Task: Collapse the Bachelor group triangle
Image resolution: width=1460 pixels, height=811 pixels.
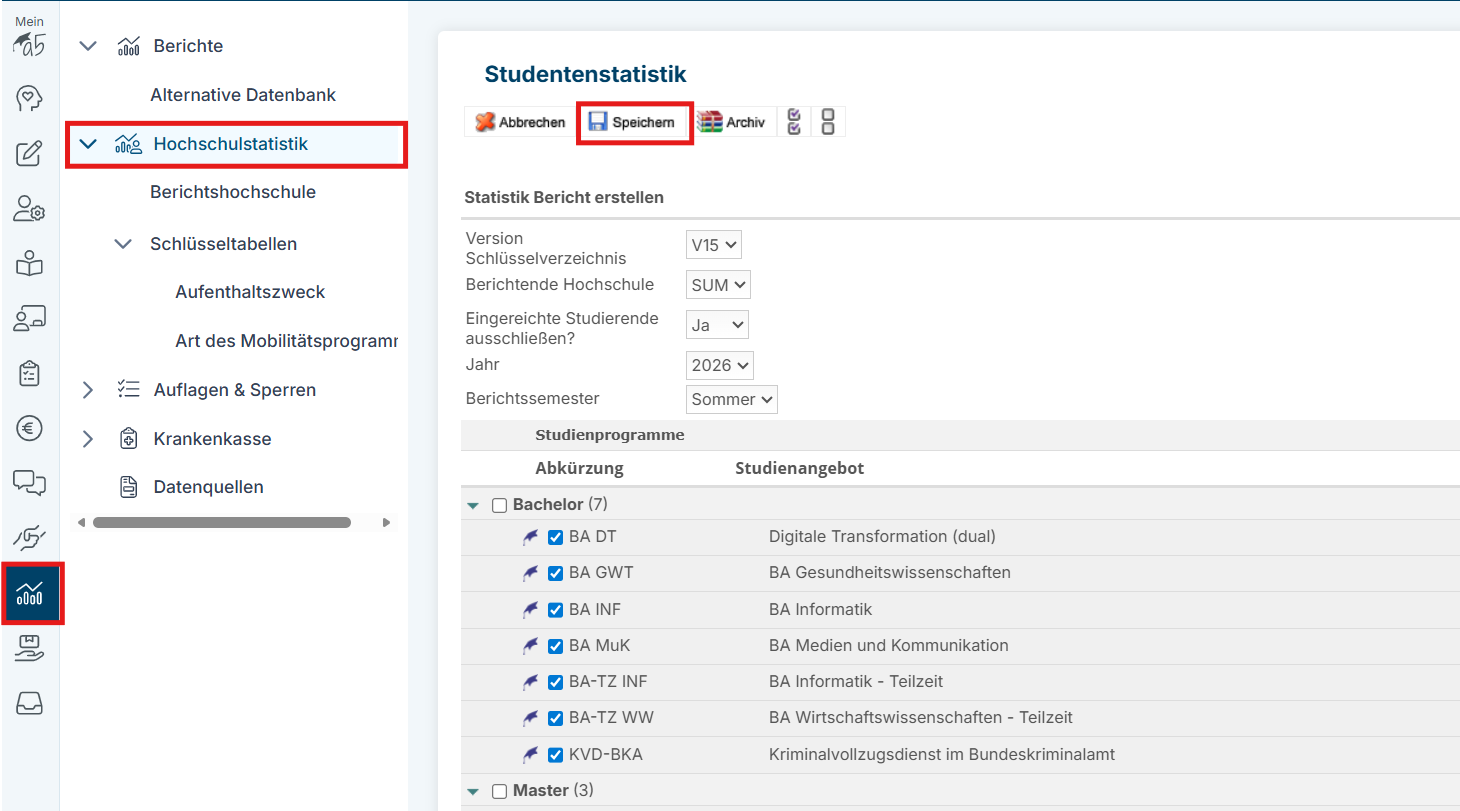Action: pos(473,507)
